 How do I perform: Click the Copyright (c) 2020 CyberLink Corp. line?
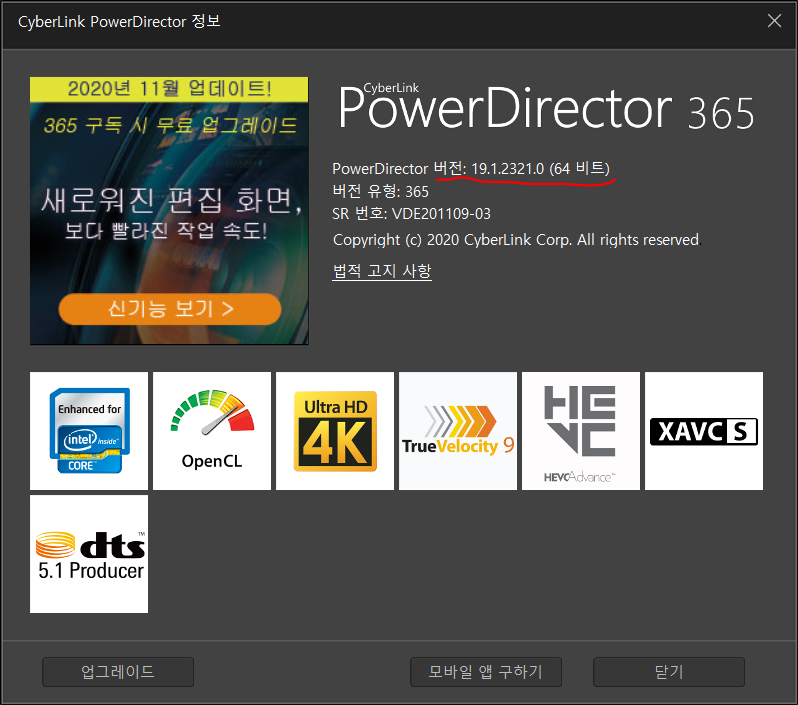point(517,240)
